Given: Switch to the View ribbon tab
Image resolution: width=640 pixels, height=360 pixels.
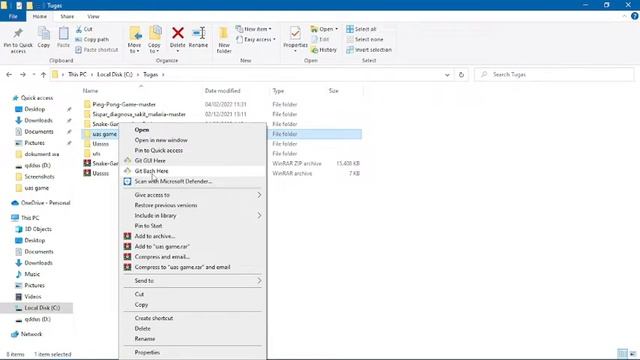Looking at the screenshot, I should (x=93, y=16).
